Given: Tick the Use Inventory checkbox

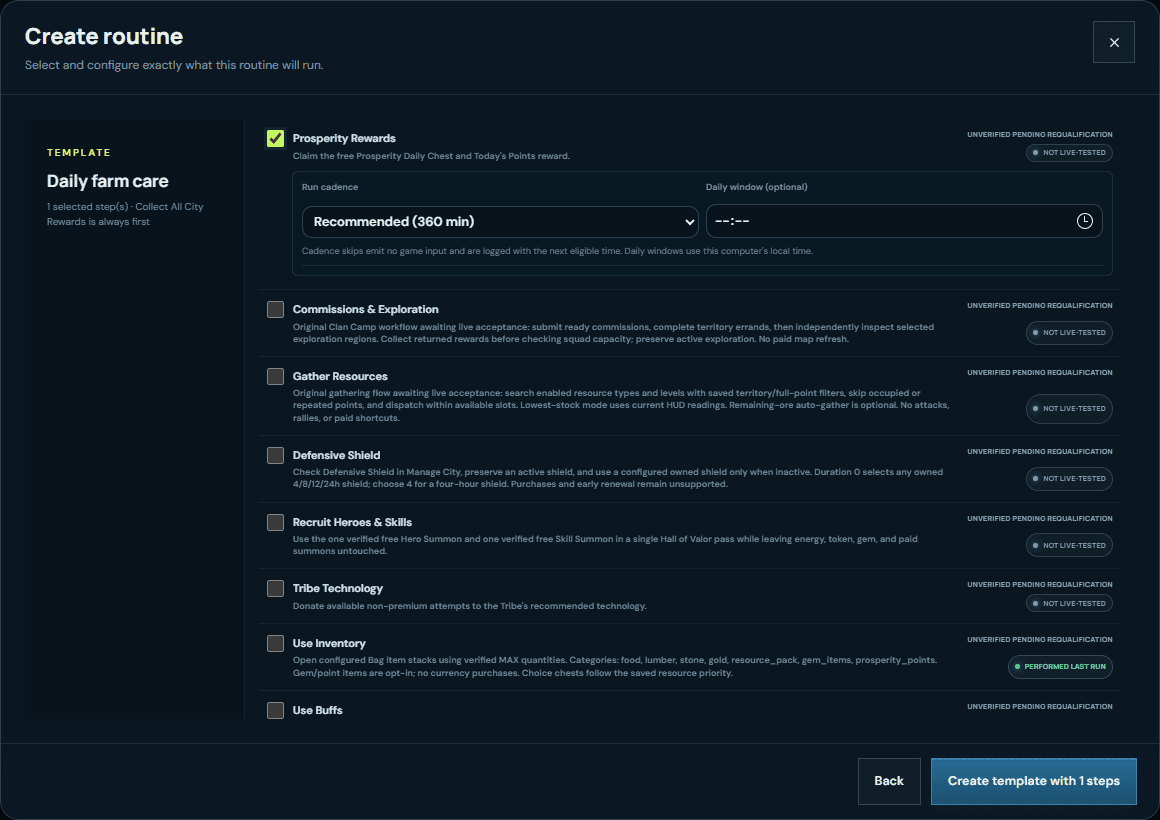Looking at the screenshot, I should pyautogui.click(x=275, y=643).
